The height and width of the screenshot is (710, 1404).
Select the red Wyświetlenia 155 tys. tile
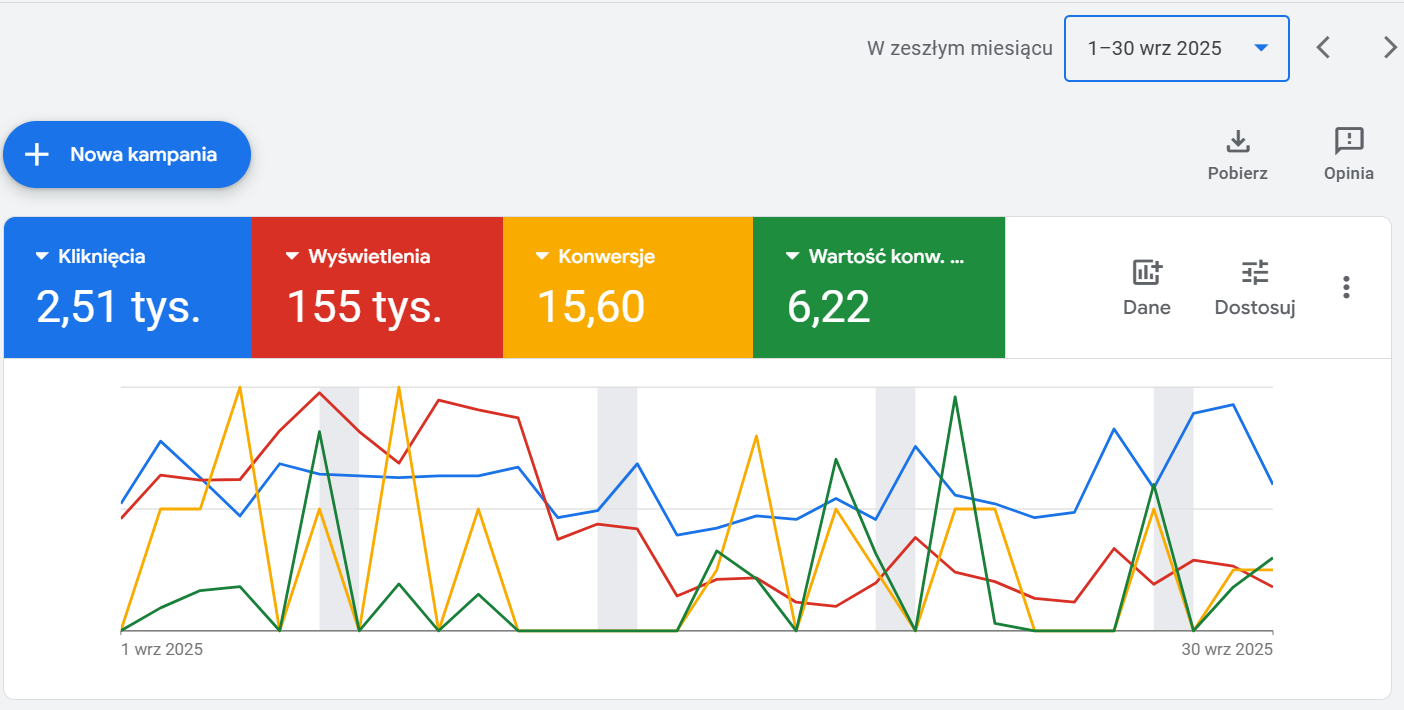coord(377,287)
